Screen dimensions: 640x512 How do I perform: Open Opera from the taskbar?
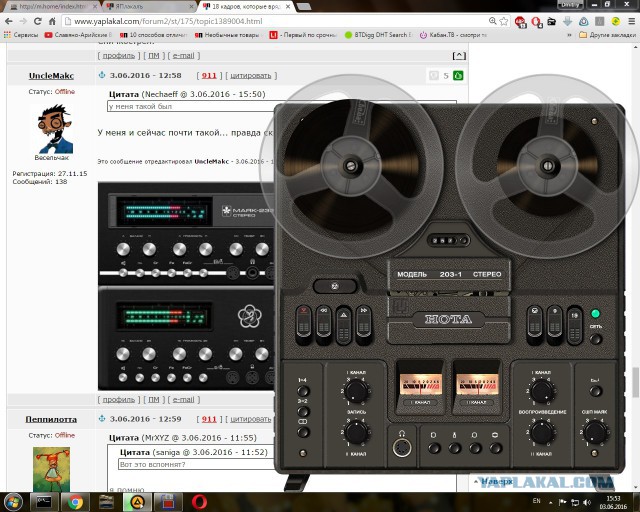199,502
